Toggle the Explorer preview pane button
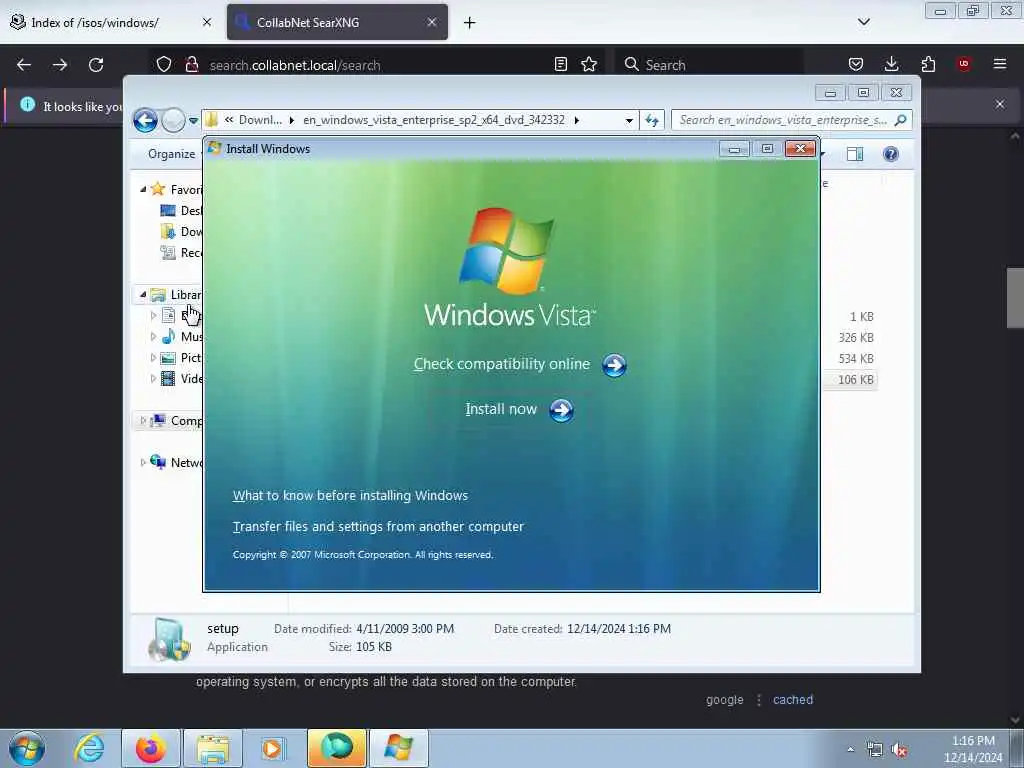Screen dimensions: 1024x768 pyautogui.click(x=855, y=154)
